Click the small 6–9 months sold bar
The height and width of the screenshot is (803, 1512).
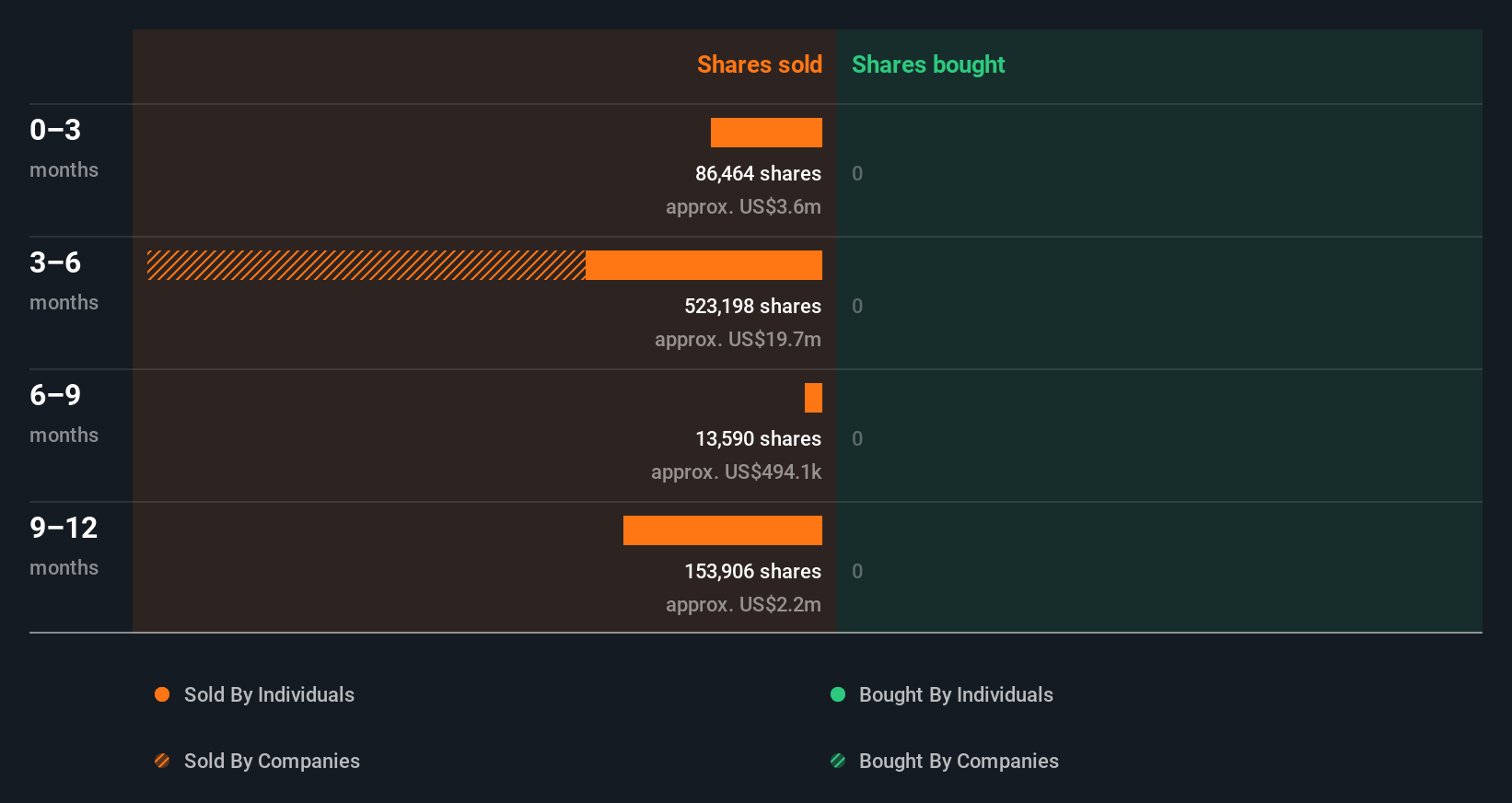[813, 398]
